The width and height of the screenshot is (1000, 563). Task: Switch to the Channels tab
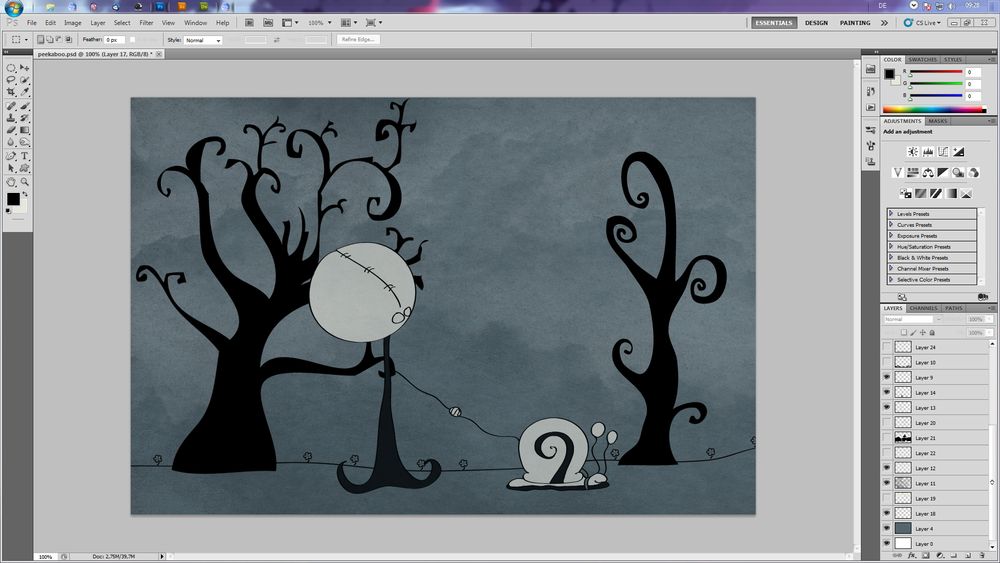coord(923,308)
